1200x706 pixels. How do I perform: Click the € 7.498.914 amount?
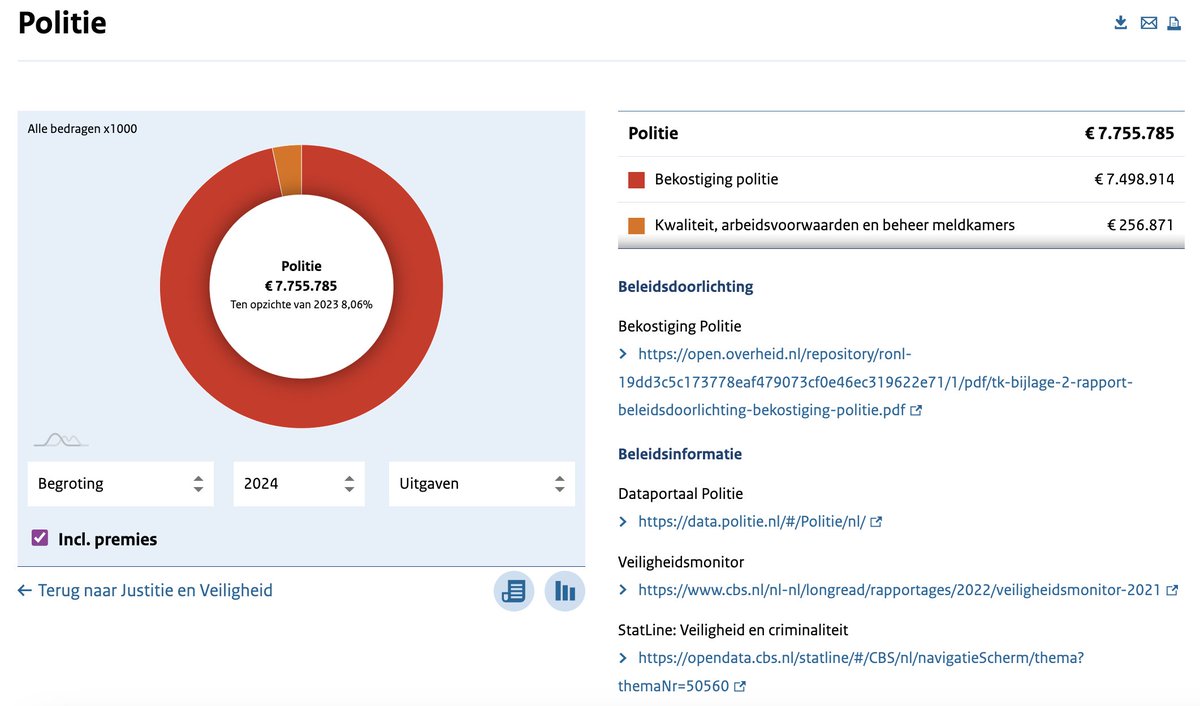[1134, 180]
